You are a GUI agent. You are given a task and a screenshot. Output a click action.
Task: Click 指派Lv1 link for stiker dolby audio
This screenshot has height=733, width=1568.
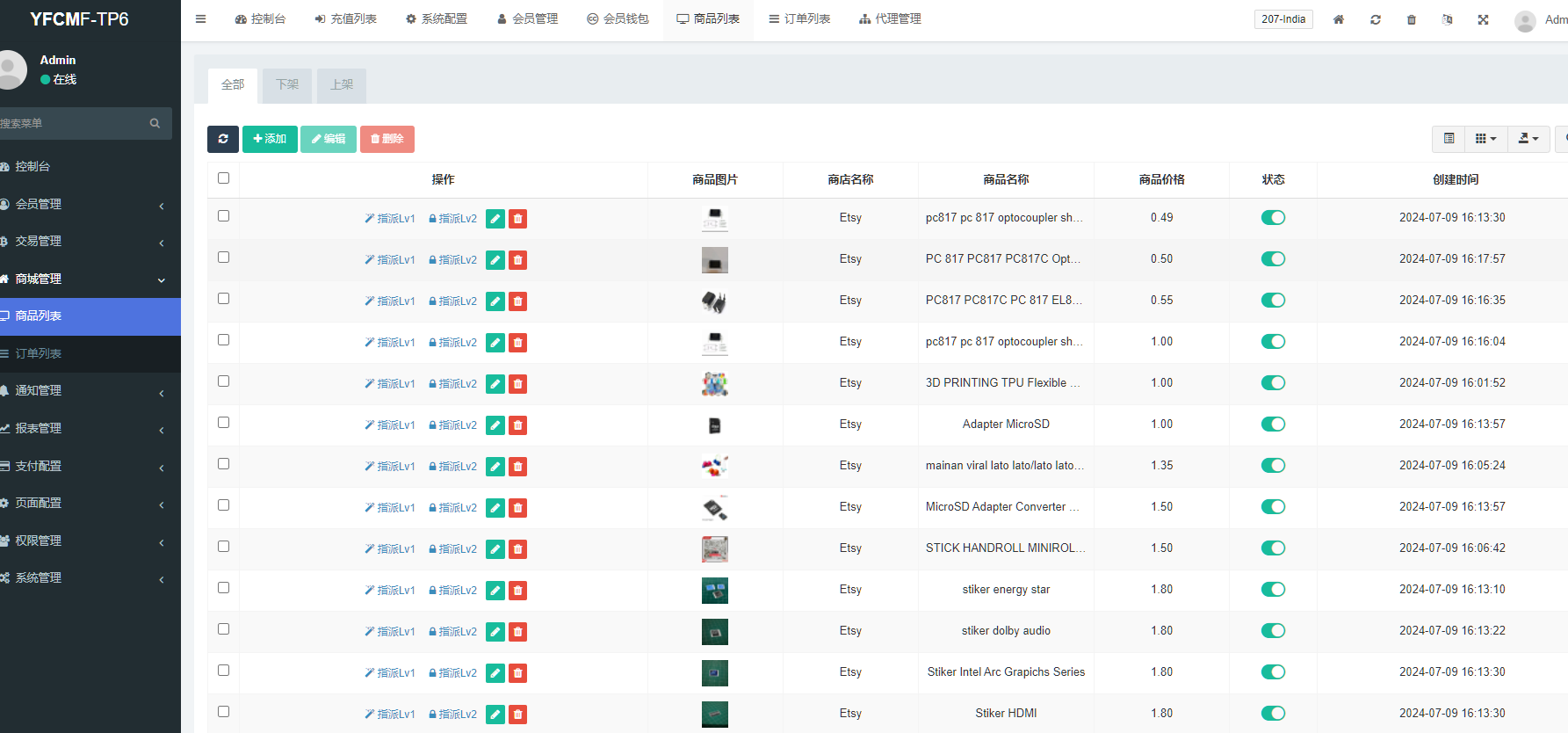tap(390, 632)
